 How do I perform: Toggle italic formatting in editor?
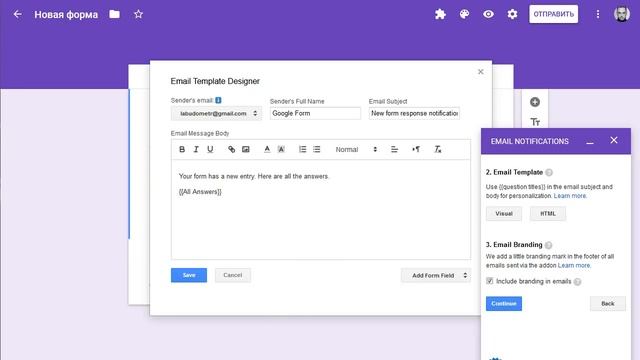pos(196,149)
